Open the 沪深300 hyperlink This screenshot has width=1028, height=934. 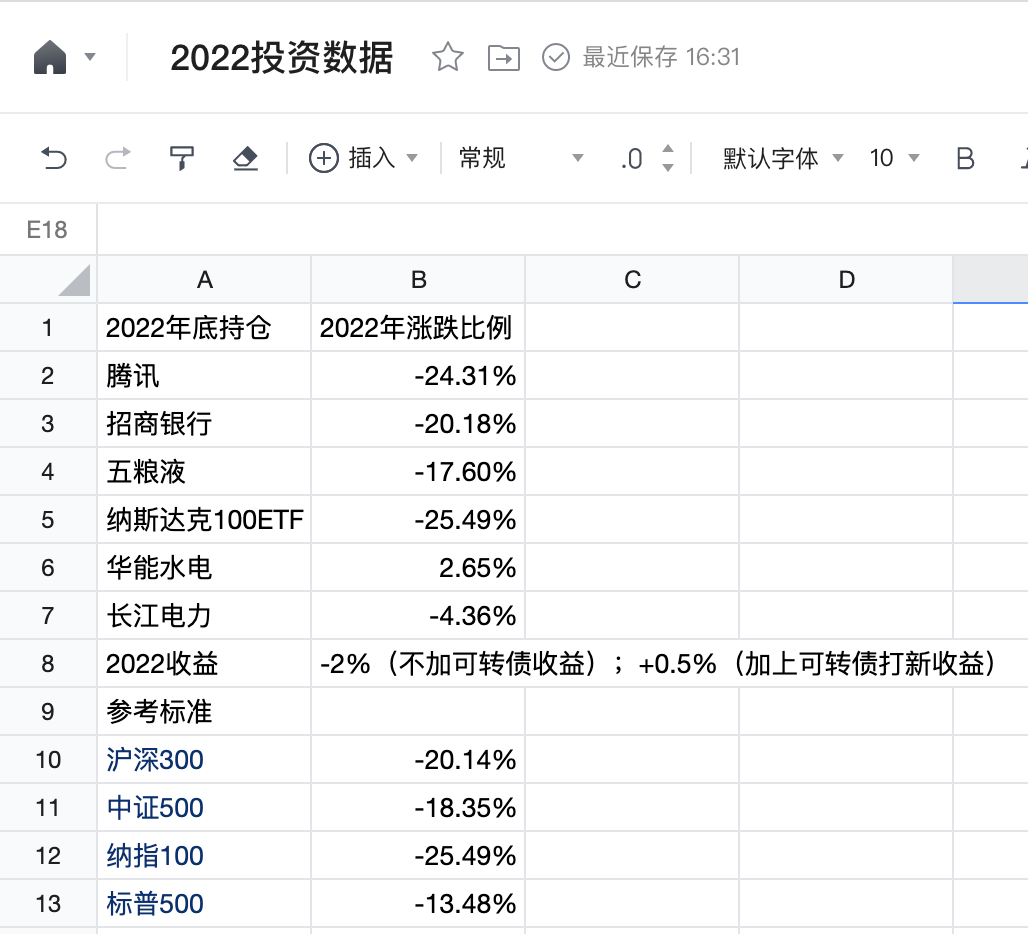coord(154,759)
